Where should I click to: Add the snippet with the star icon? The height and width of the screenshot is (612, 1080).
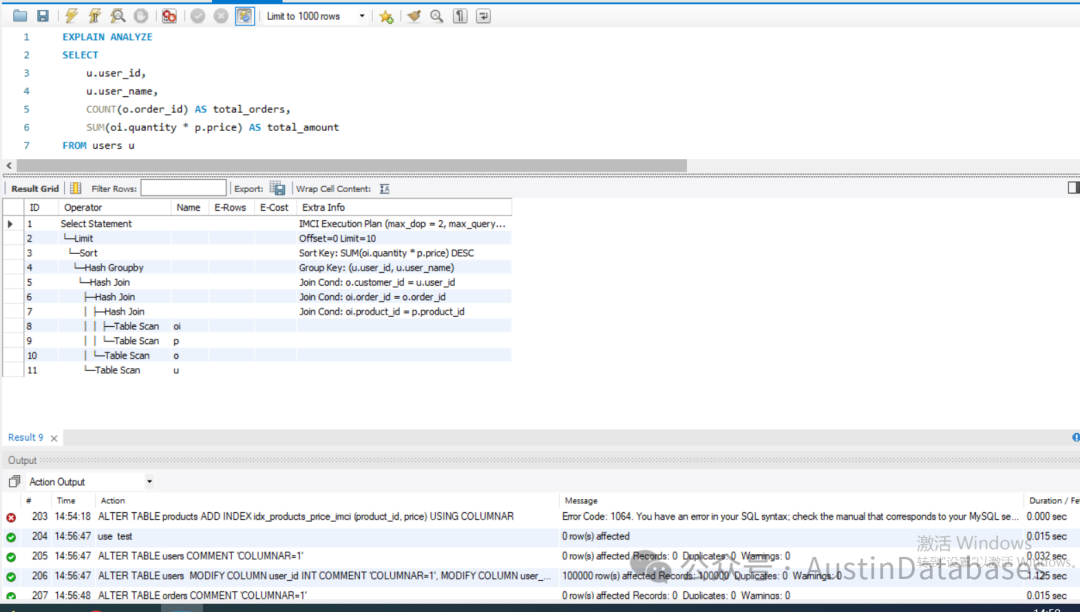point(386,16)
